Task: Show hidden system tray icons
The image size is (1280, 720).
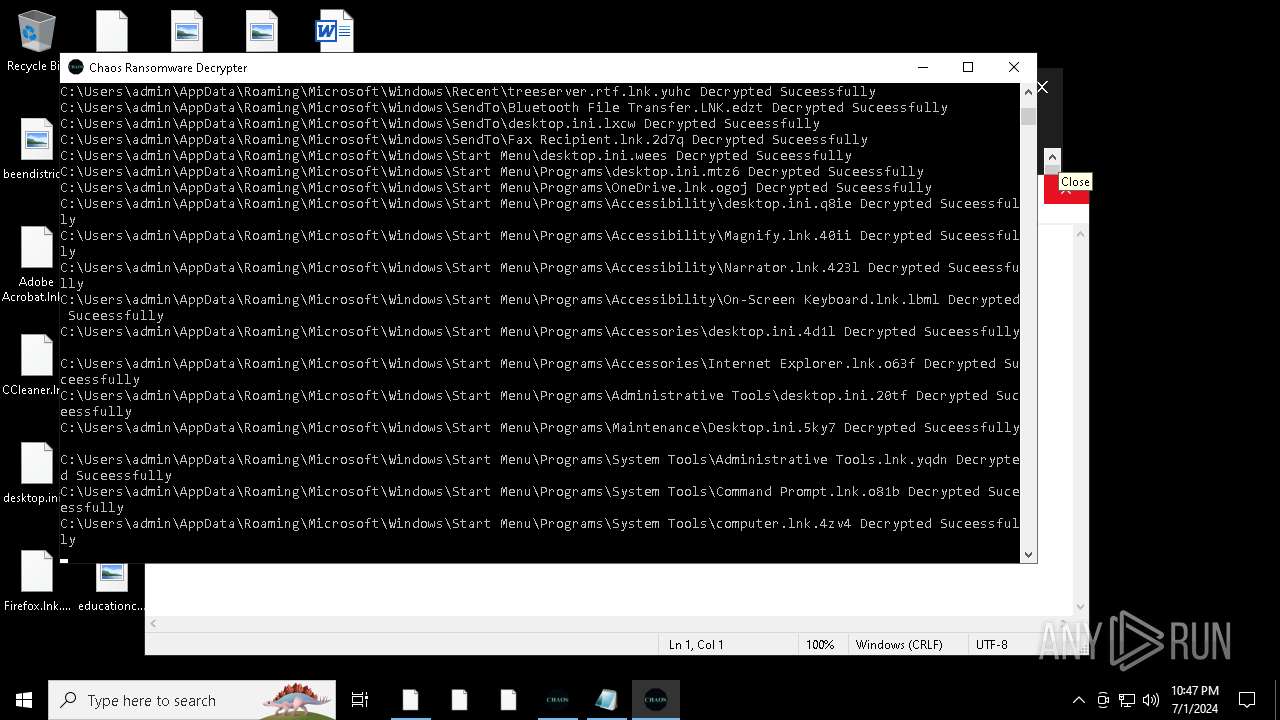Action: tap(1078, 700)
